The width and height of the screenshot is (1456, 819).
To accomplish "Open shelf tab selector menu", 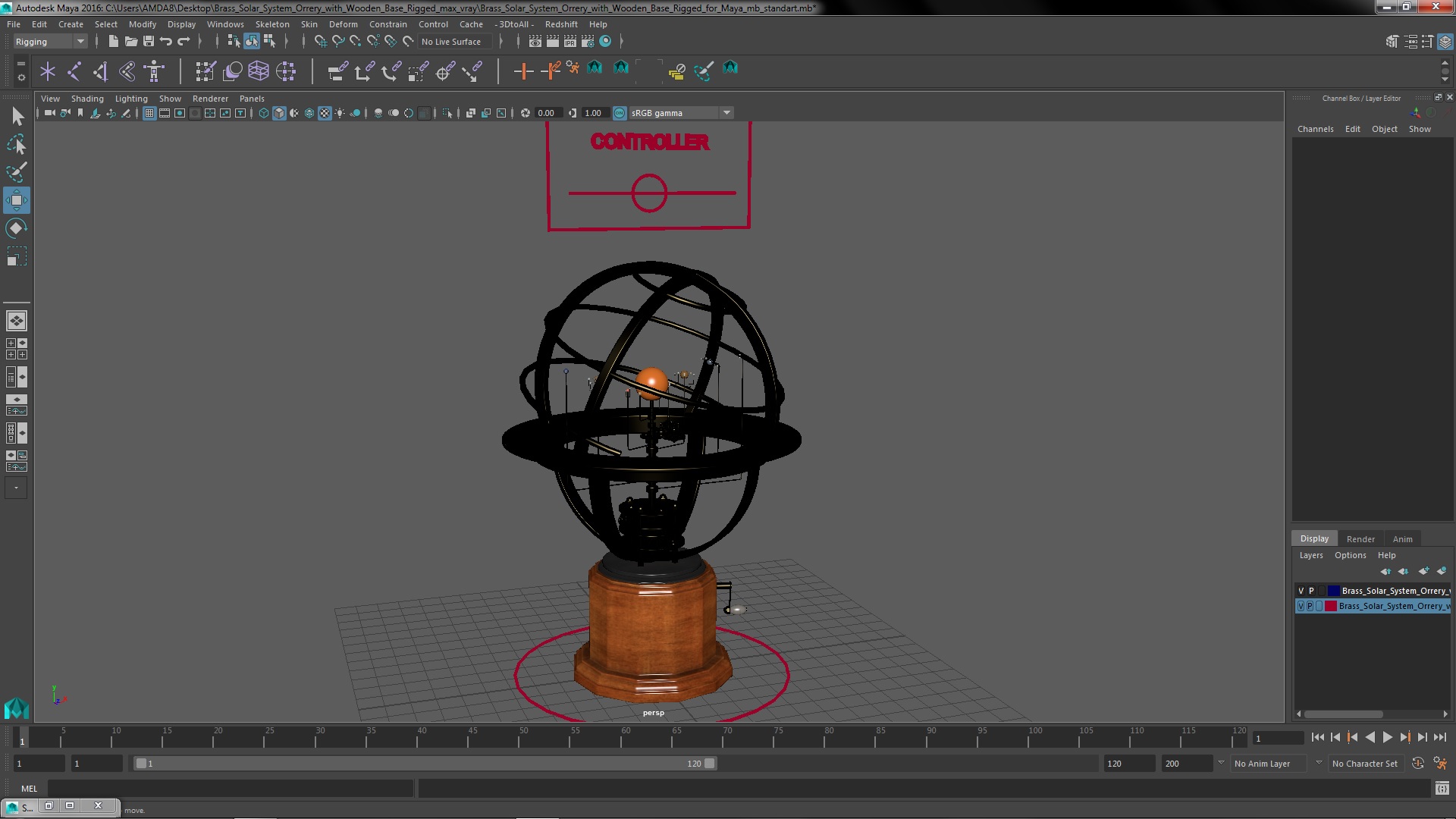I will pyautogui.click(x=21, y=64).
